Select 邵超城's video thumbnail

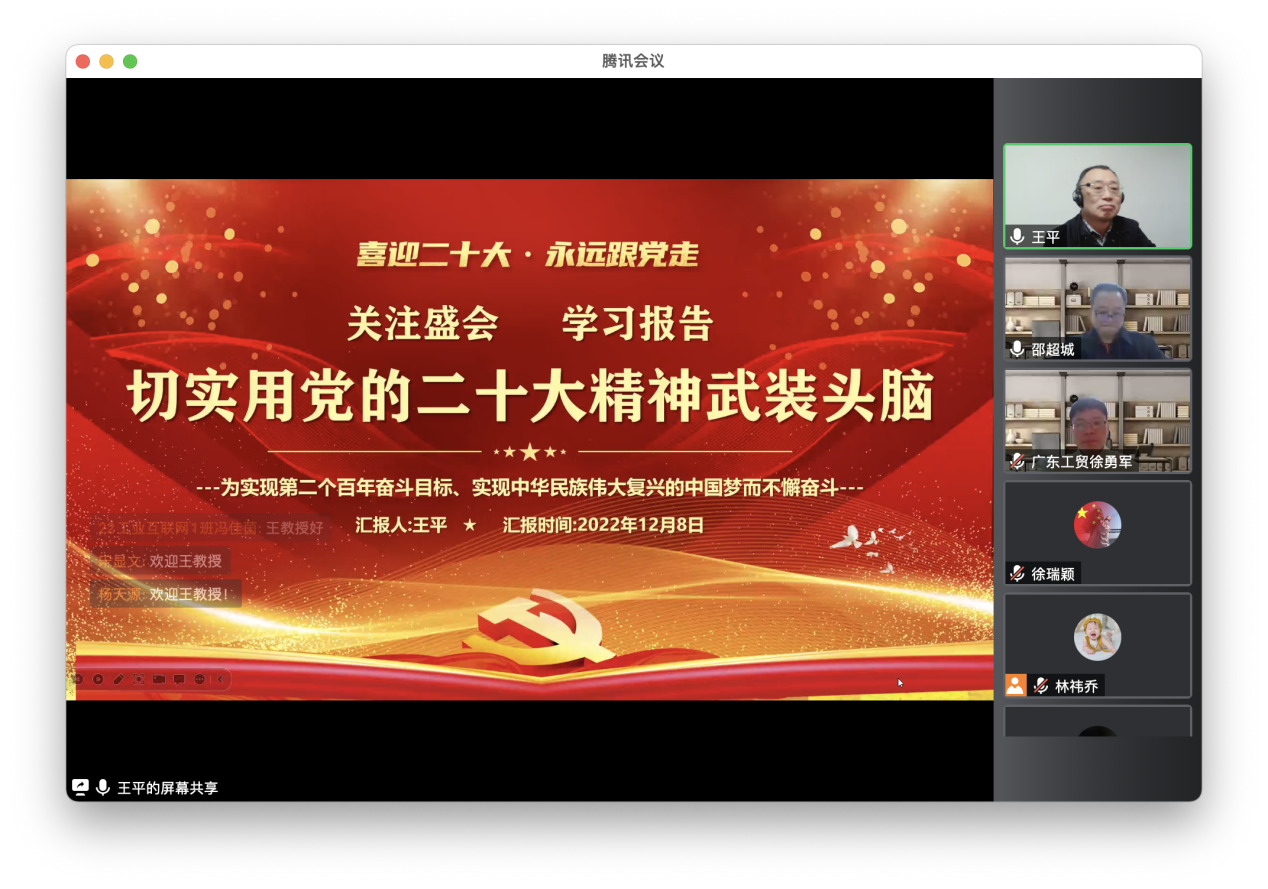coord(1097,308)
